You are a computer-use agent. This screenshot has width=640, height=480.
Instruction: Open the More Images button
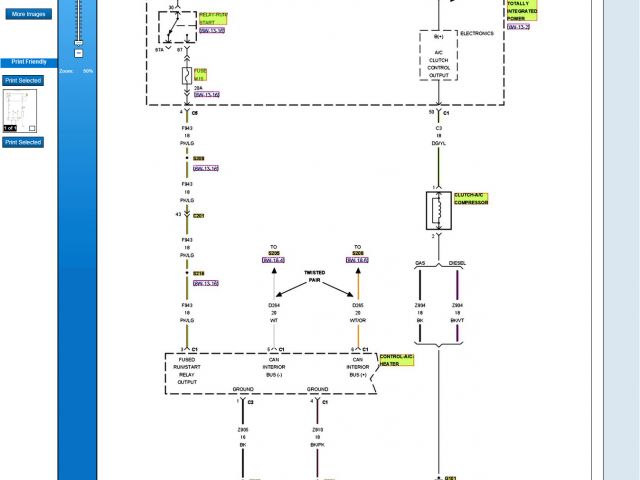click(28, 15)
